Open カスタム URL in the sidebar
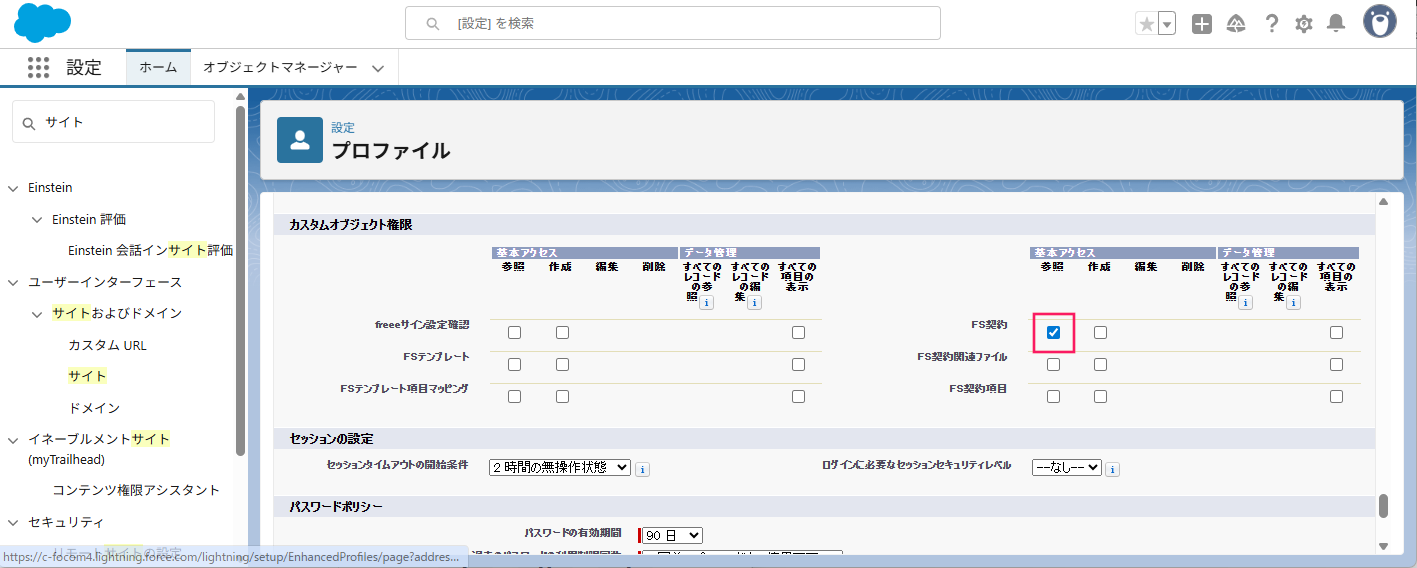The height and width of the screenshot is (568, 1417). [x=107, y=345]
